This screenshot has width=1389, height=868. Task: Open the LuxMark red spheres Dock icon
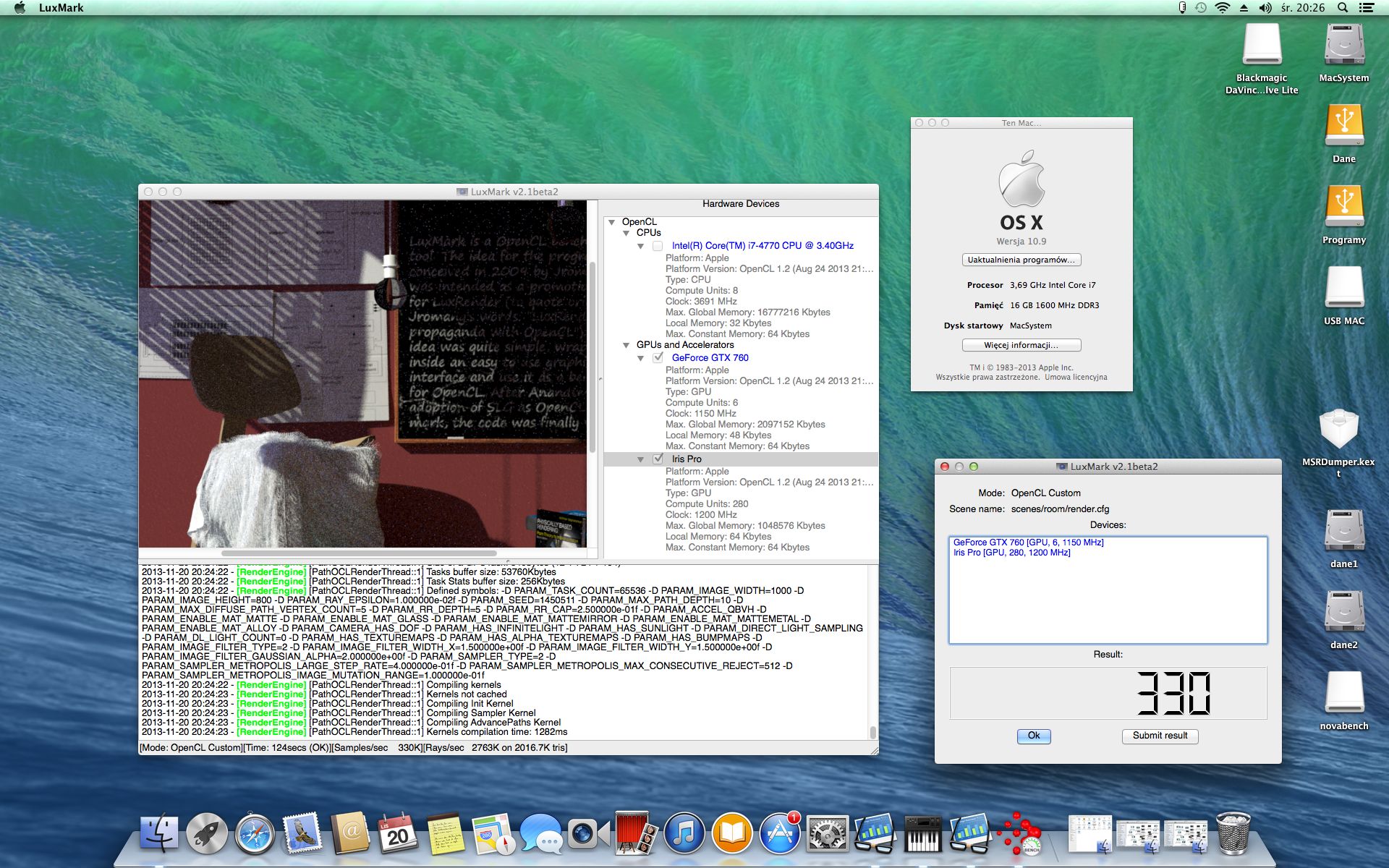point(1019,833)
